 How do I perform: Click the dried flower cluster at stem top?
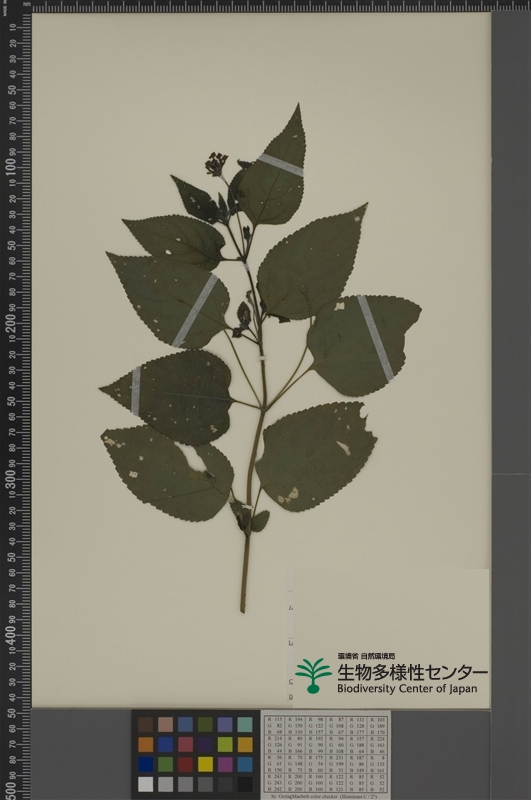point(216,163)
